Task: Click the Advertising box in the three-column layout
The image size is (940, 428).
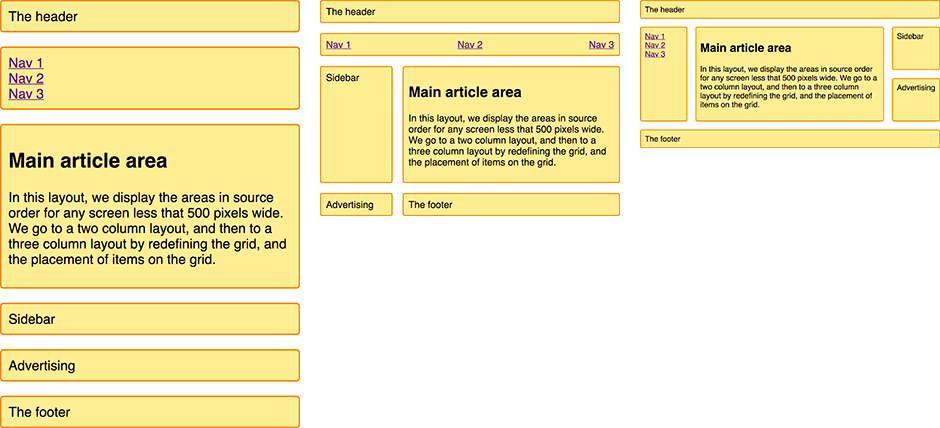Action: click(915, 99)
